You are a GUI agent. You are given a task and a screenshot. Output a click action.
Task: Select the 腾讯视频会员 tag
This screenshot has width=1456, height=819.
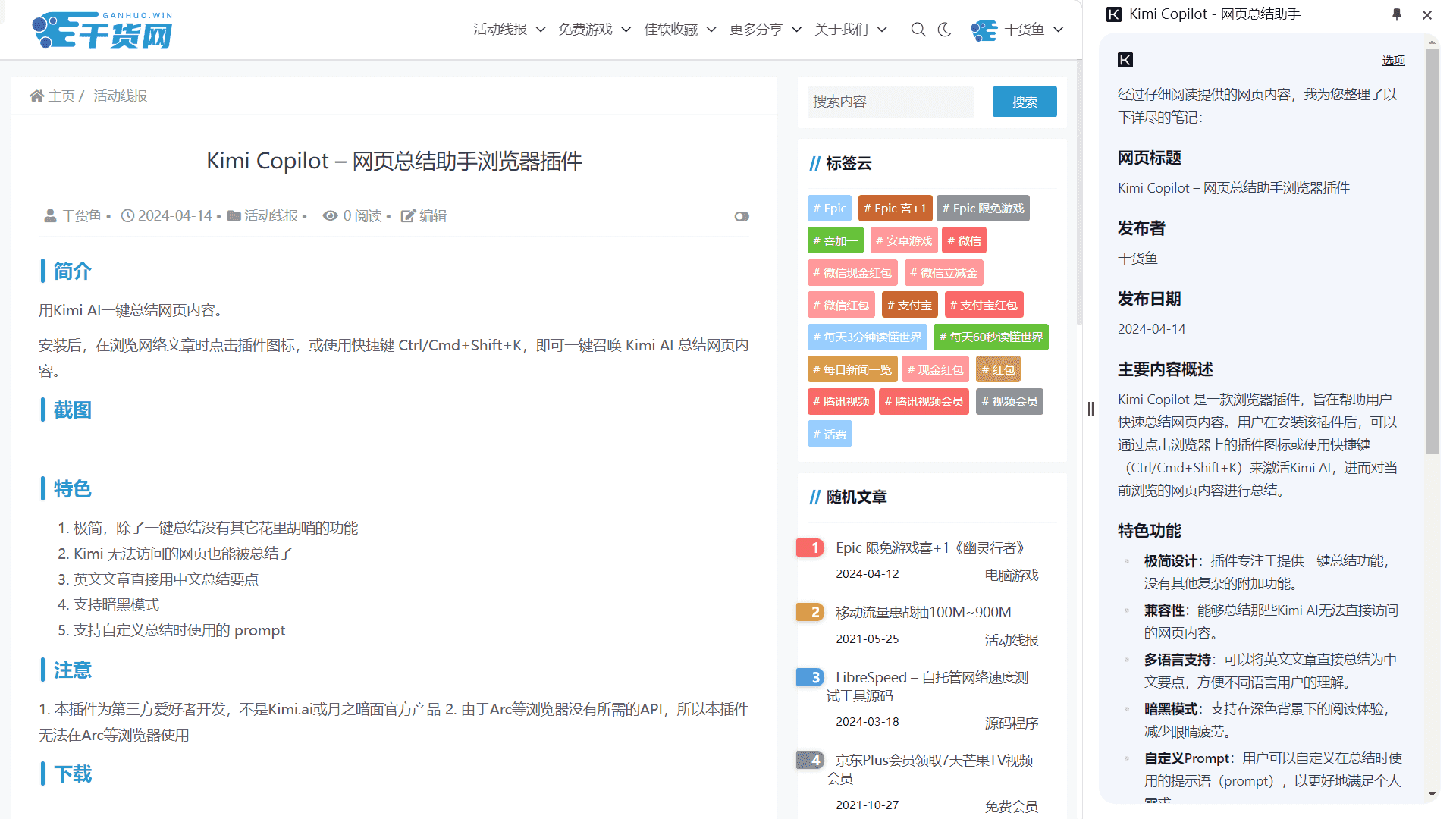(x=924, y=402)
